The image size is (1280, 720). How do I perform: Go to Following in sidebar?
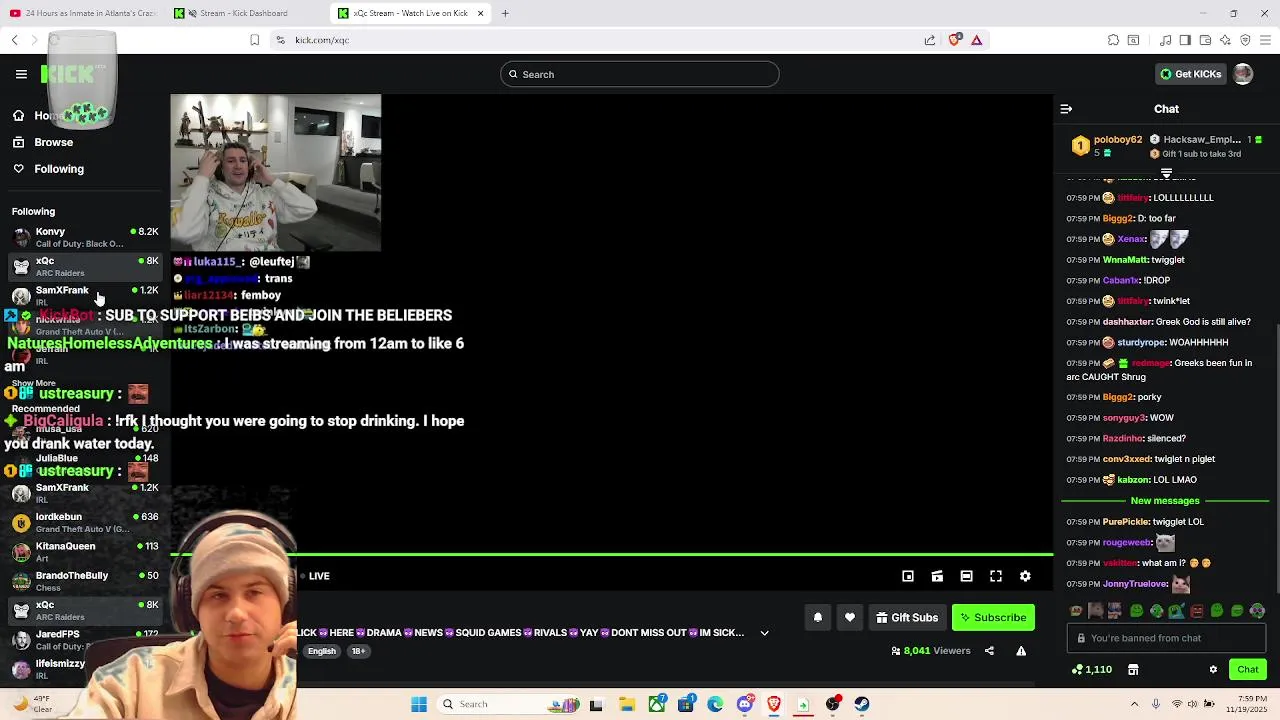click(59, 169)
